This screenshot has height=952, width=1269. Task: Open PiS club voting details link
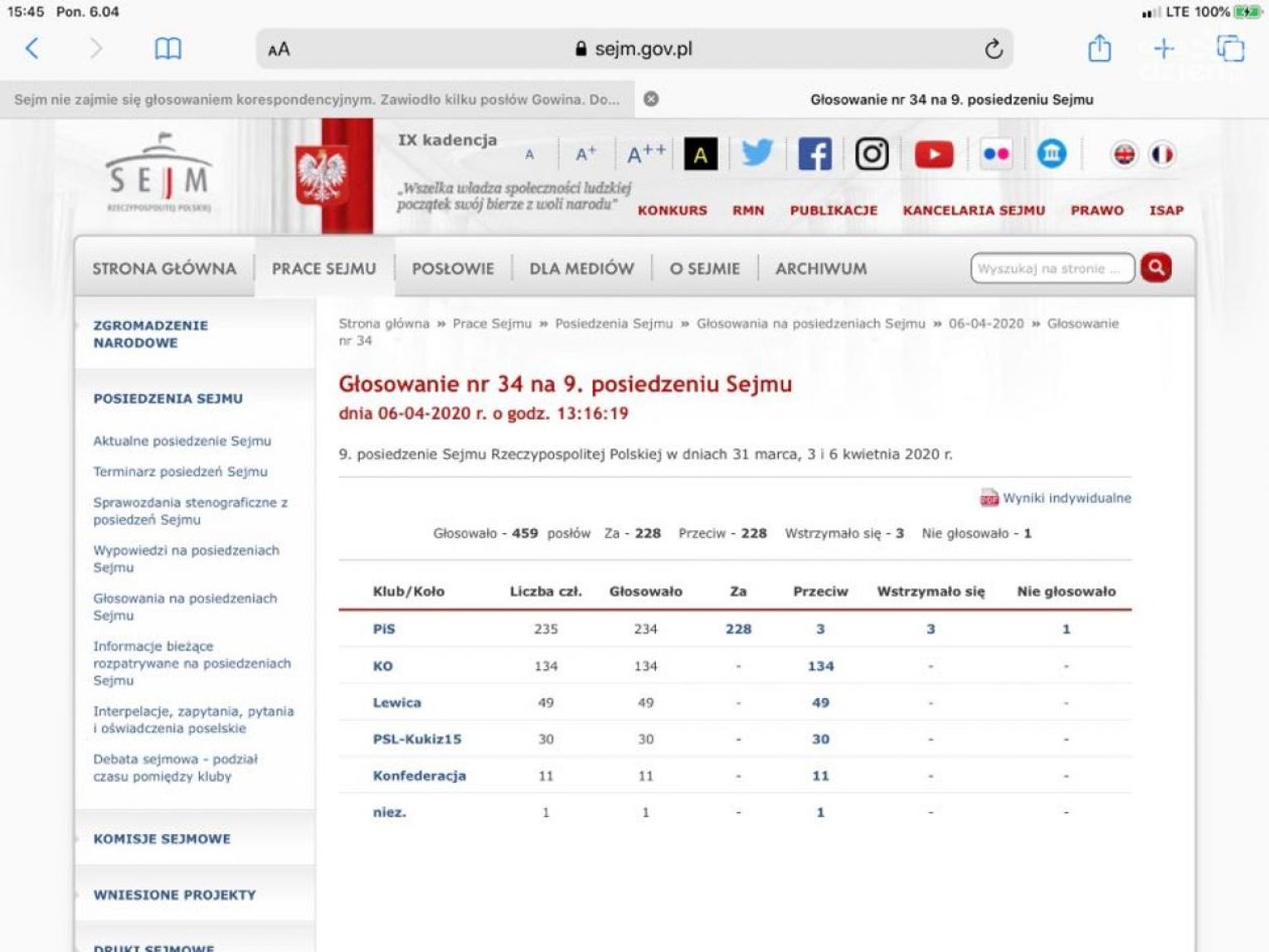click(384, 629)
